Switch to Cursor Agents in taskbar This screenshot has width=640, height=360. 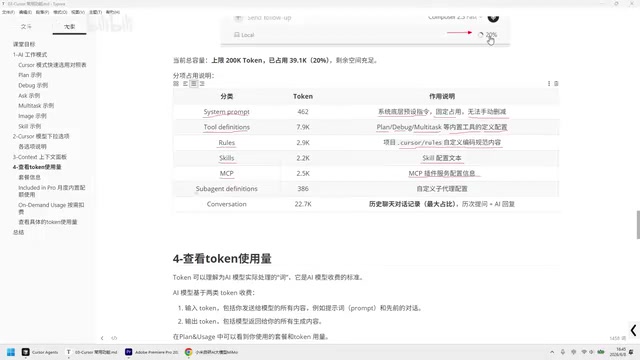40,352
